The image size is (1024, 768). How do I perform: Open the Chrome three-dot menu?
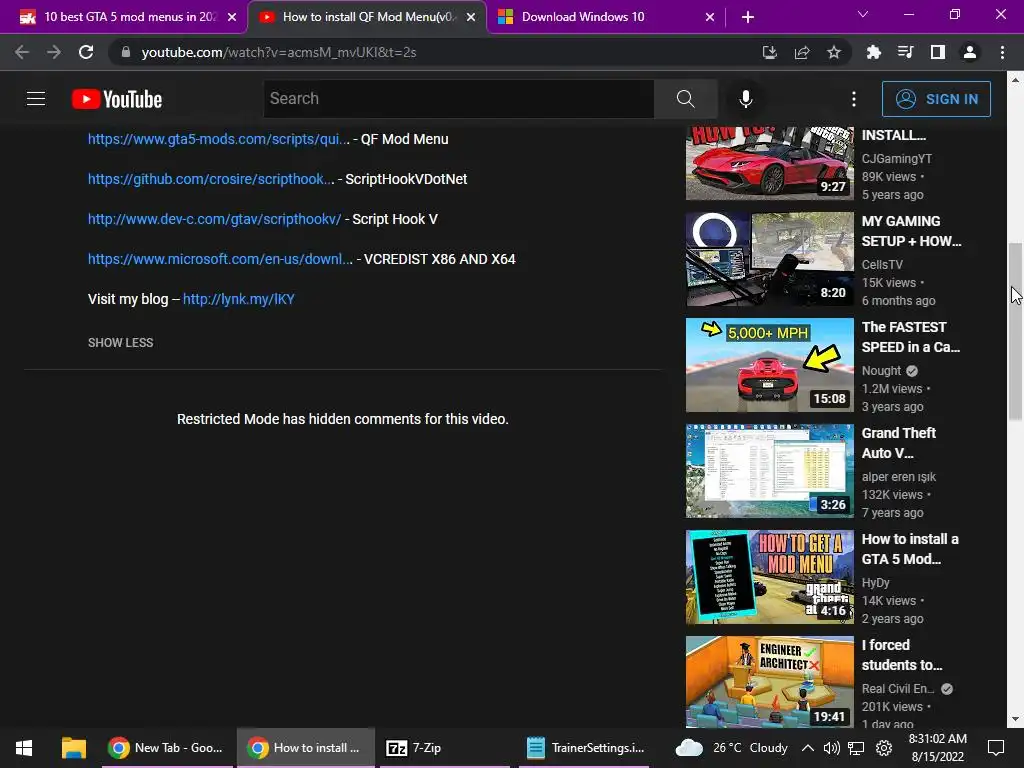click(x=1002, y=52)
